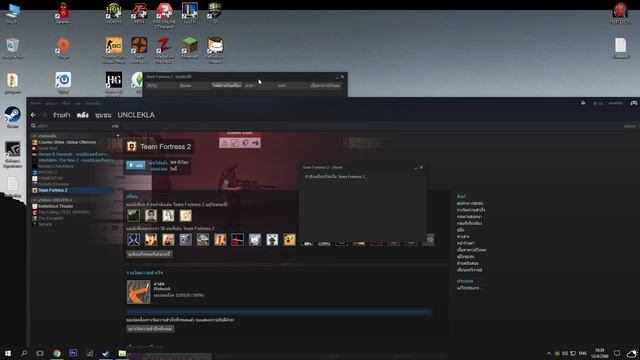Open the Steam menu in the top bar
Viewport: 640px width, 360px height.
[x=36, y=103]
